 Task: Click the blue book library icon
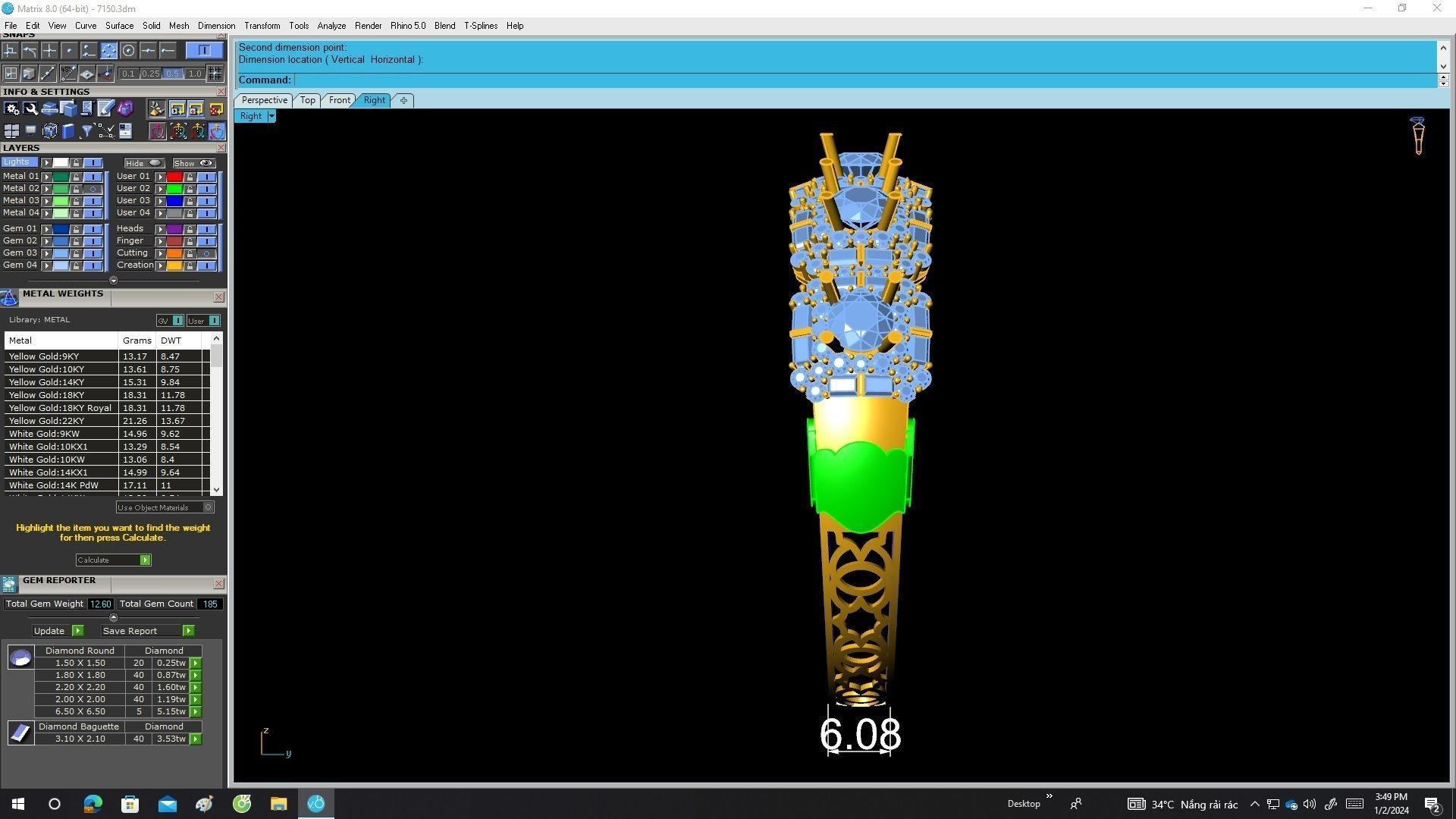[68, 131]
